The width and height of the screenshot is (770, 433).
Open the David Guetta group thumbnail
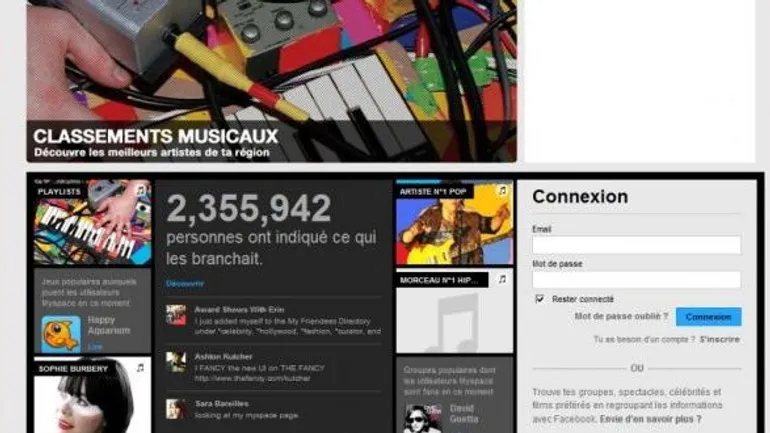pos(422,418)
